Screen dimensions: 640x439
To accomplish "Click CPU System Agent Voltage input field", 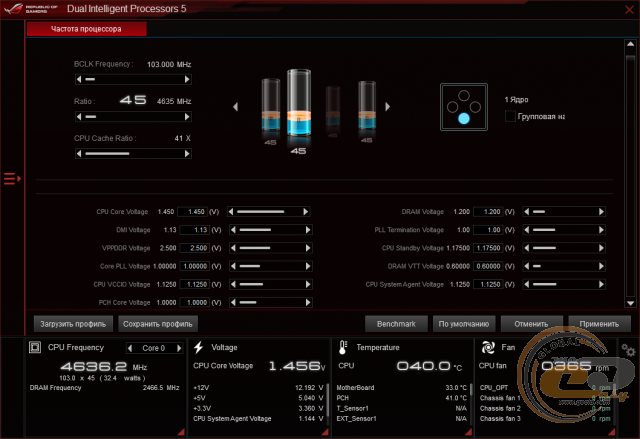I will (x=488, y=284).
